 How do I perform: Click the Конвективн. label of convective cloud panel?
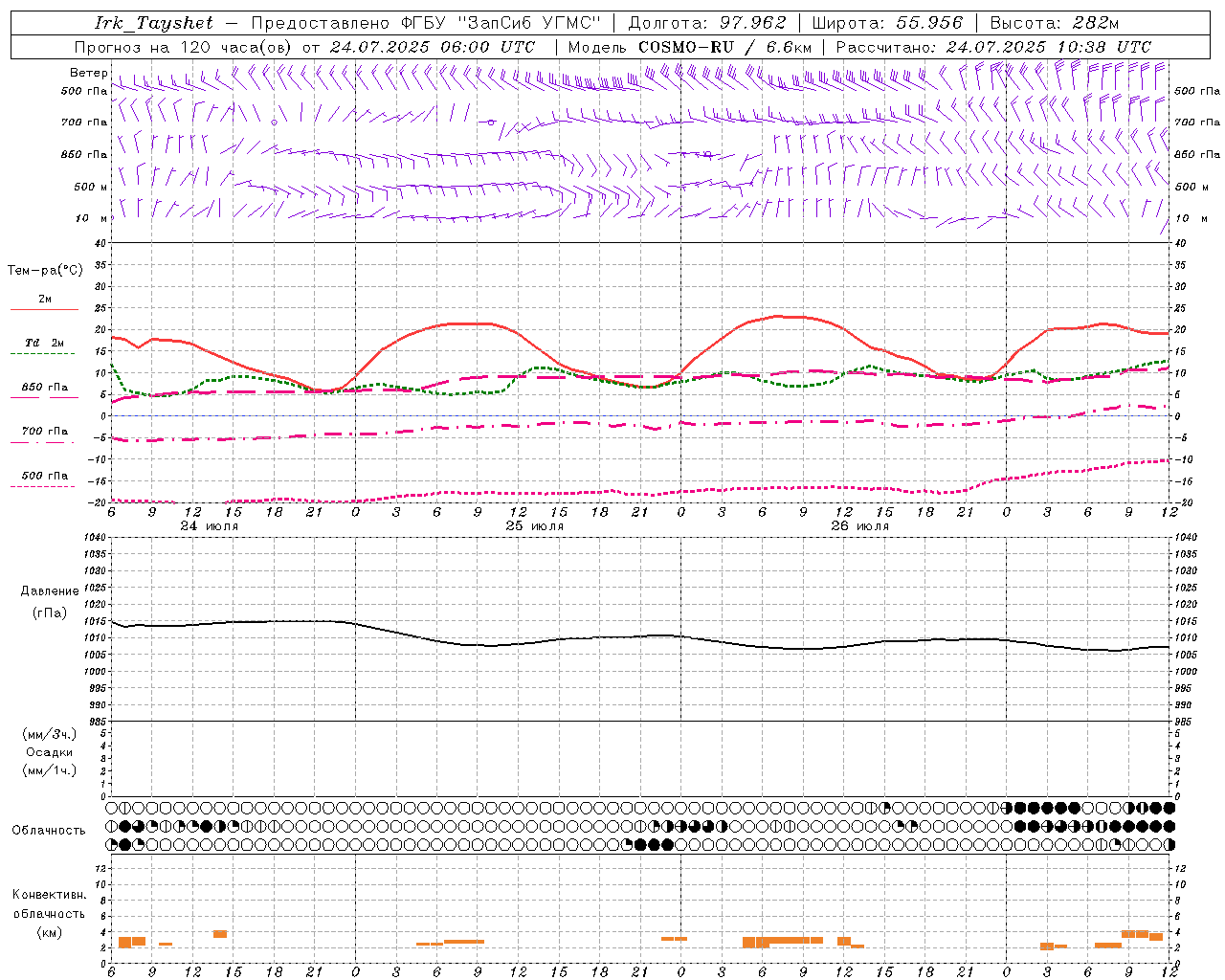(50, 895)
